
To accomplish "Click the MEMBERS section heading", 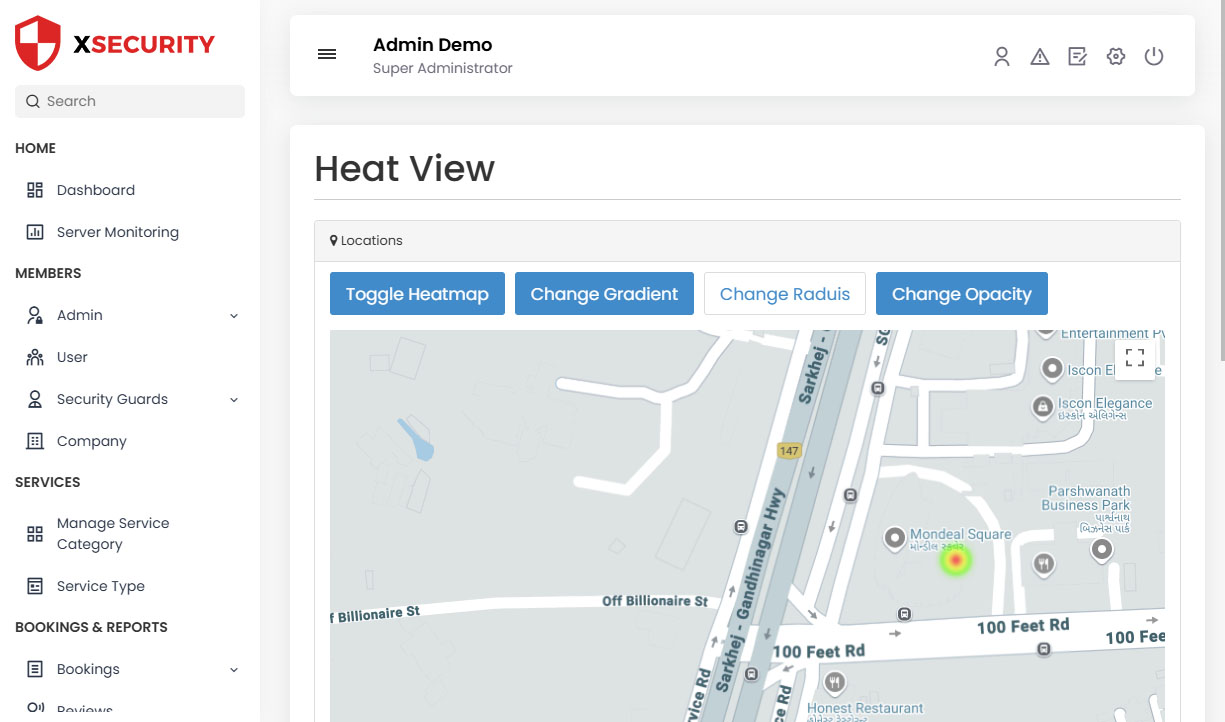I will pos(48,273).
